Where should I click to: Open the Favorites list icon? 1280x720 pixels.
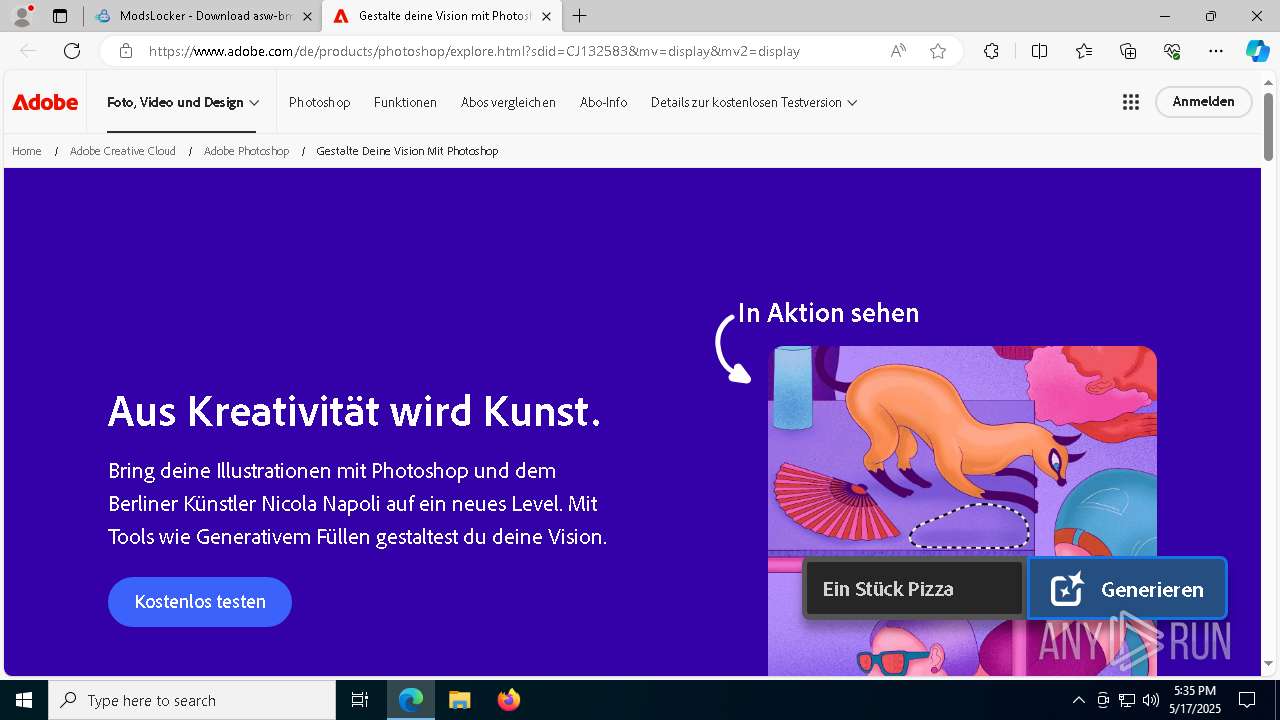1084,51
